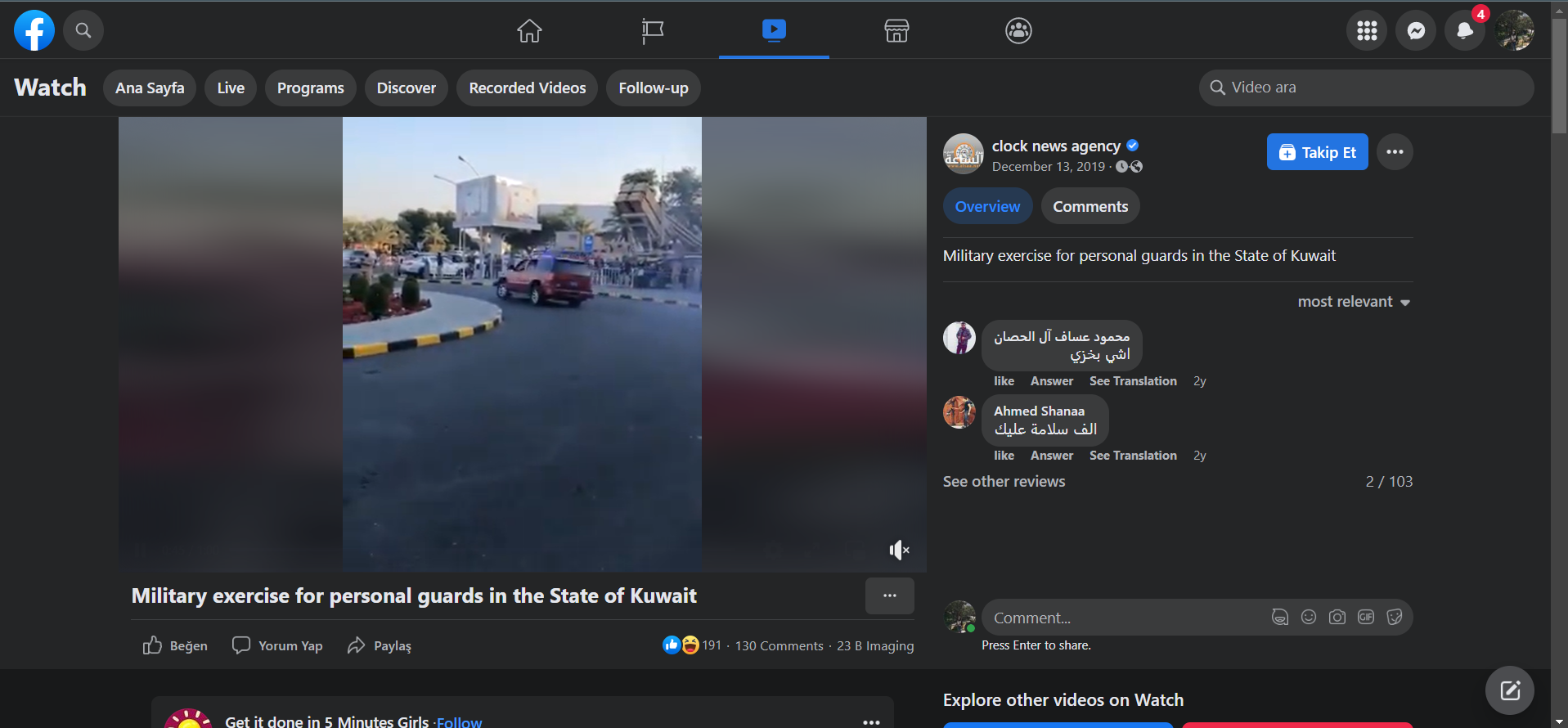The width and height of the screenshot is (1568, 728).
Task: Click the Facebook logo icon
Action: coord(34,30)
